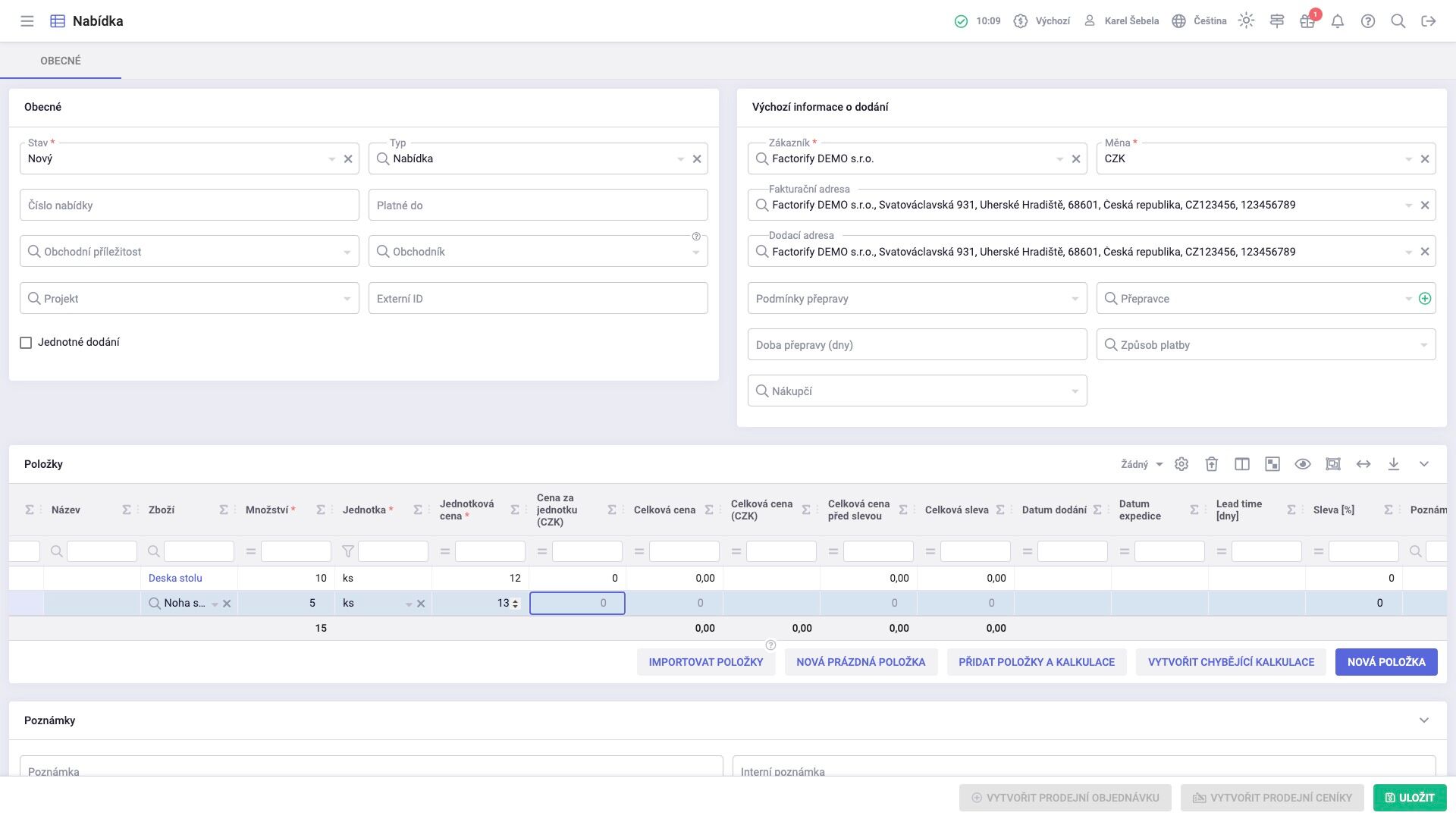Click the Číslo nabídky input field
This screenshot has height=819, width=1456.
pyautogui.click(x=190, y=206)
